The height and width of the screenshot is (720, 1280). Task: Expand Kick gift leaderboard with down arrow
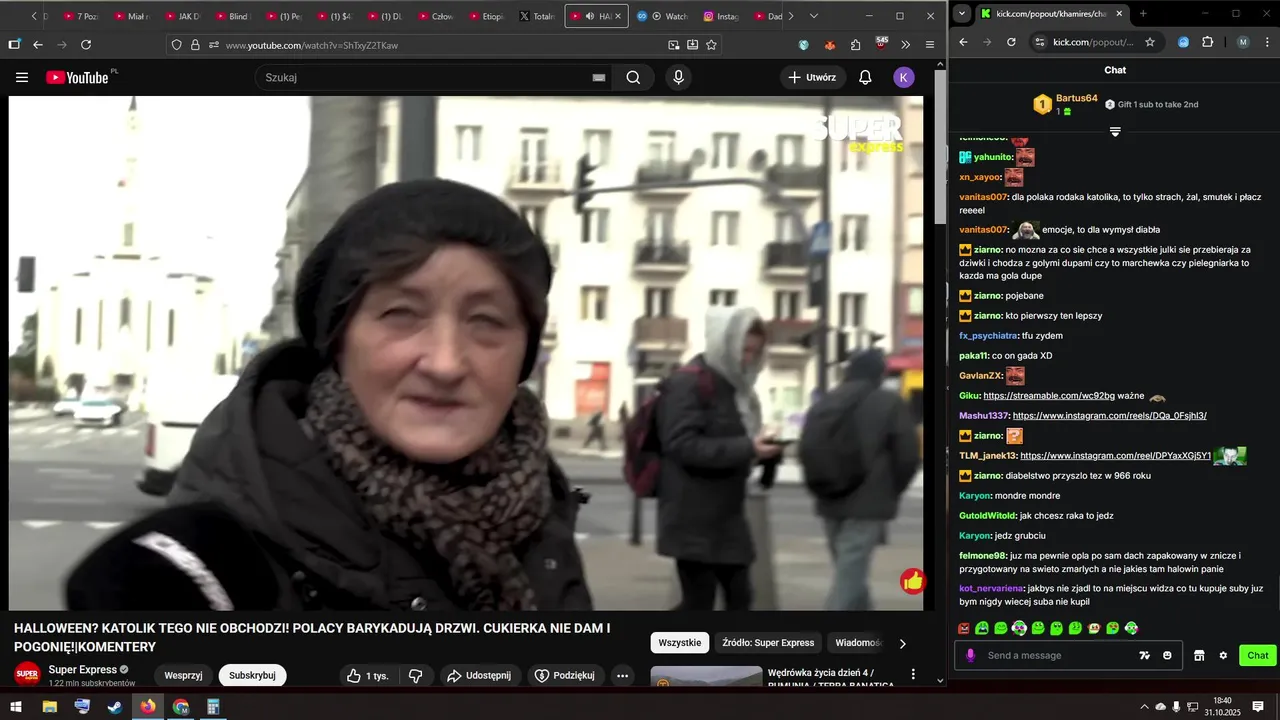[1115, 132]
